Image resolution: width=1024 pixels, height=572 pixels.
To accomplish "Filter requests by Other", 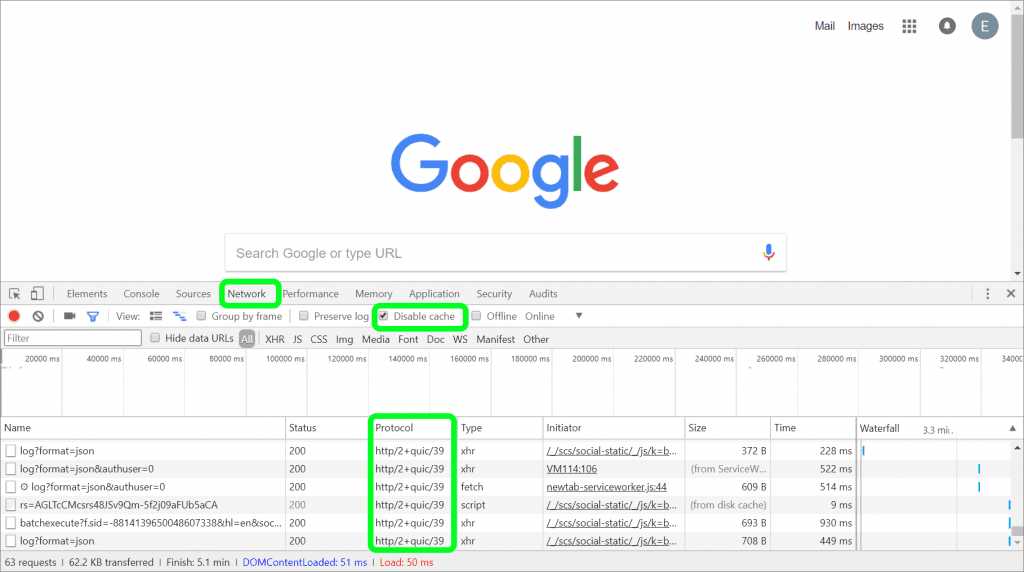I will (x=536, y=339).
